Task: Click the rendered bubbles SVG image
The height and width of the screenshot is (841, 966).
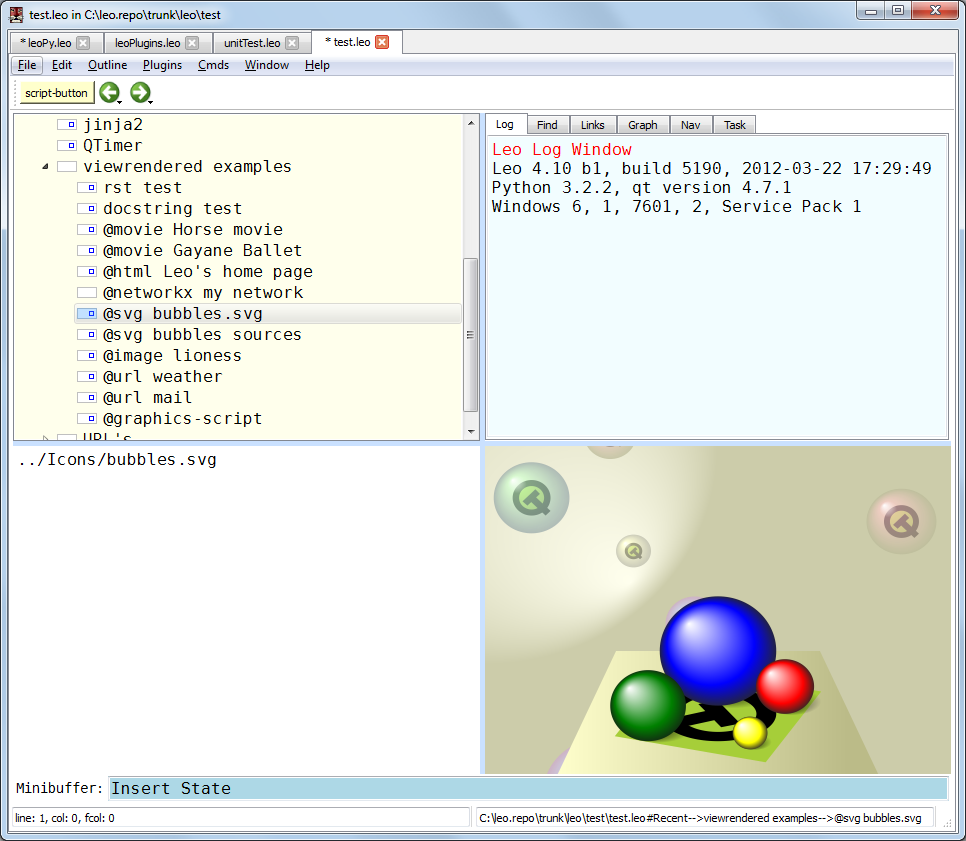Action: tap(717, 610)
